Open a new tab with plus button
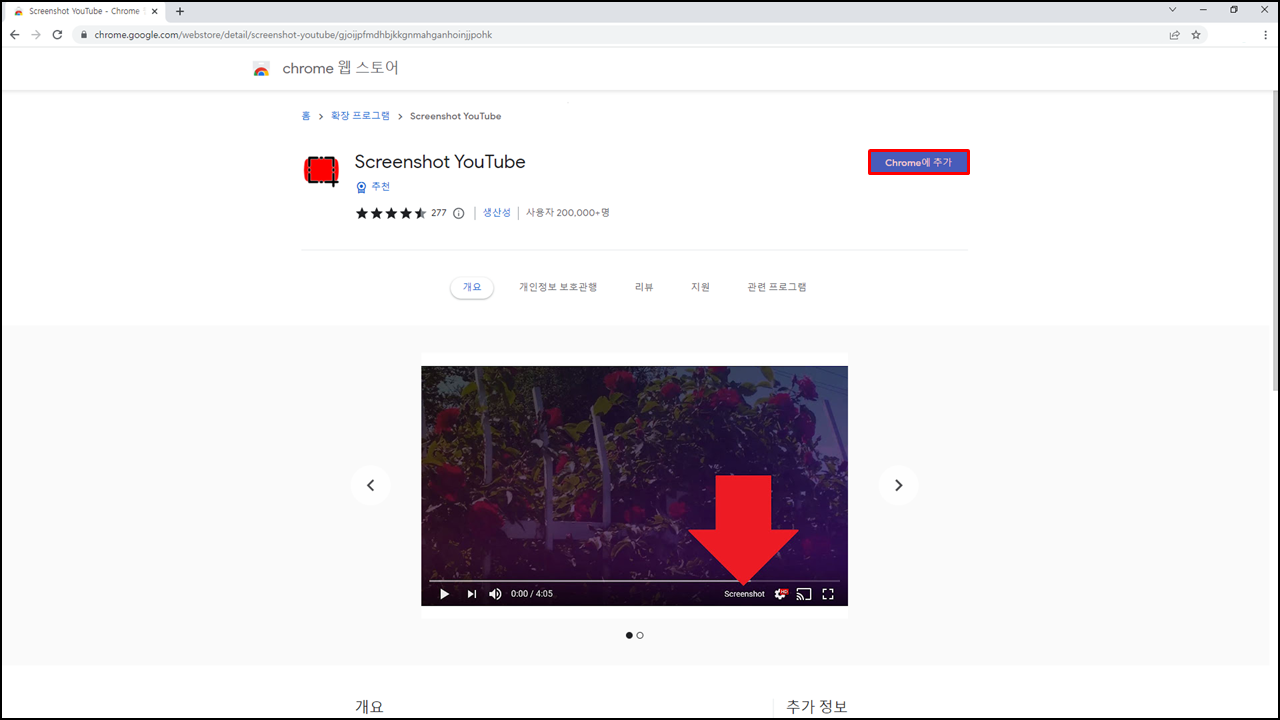This screenshot has height=720, width=1280. click(180, 11)
